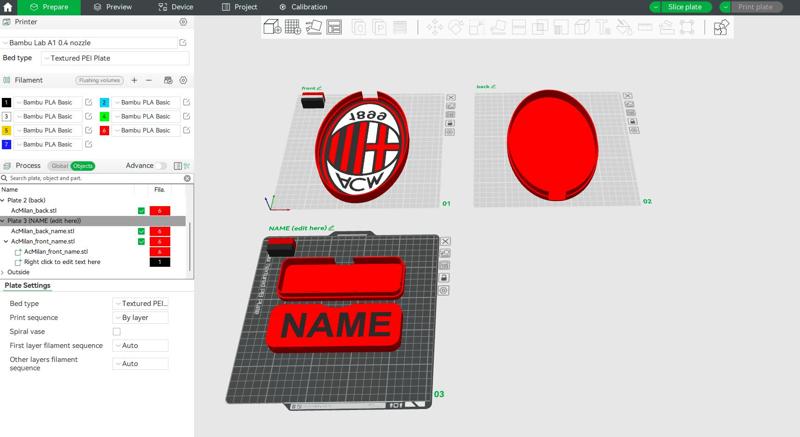800x437 pixels.
Task: Toggle printable checkbox for AcMilan_back_name.stl
Action: pos(141,231)
